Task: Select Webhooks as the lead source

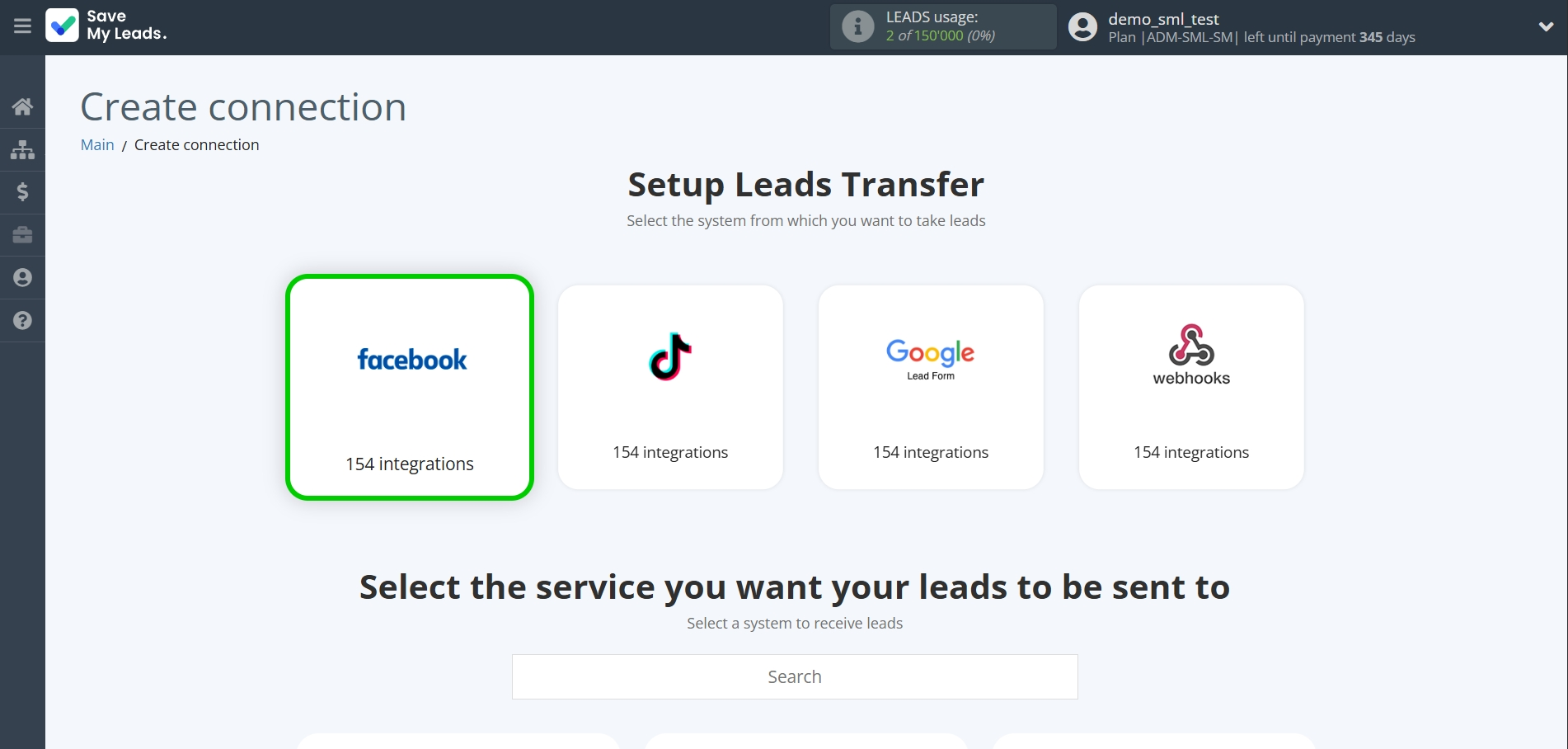Action: tap(1190, 387)
